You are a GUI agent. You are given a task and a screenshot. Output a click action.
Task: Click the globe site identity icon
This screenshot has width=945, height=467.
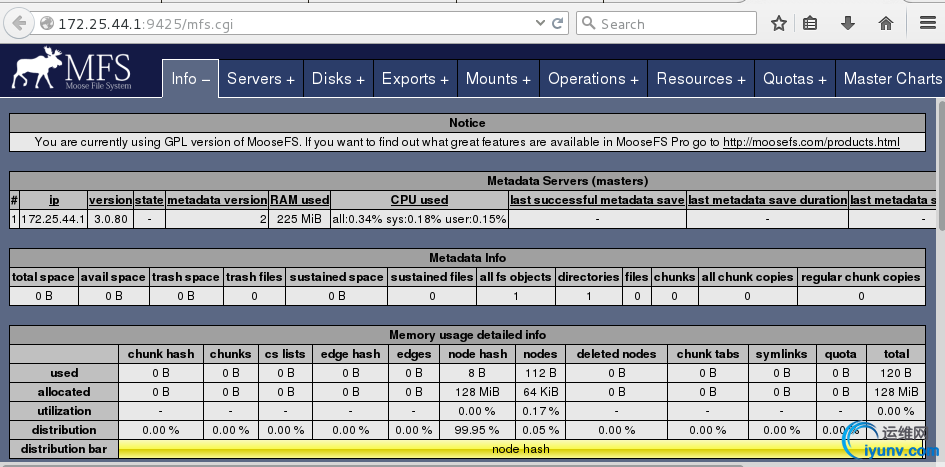pyautogui.click(x=46, y=24)
